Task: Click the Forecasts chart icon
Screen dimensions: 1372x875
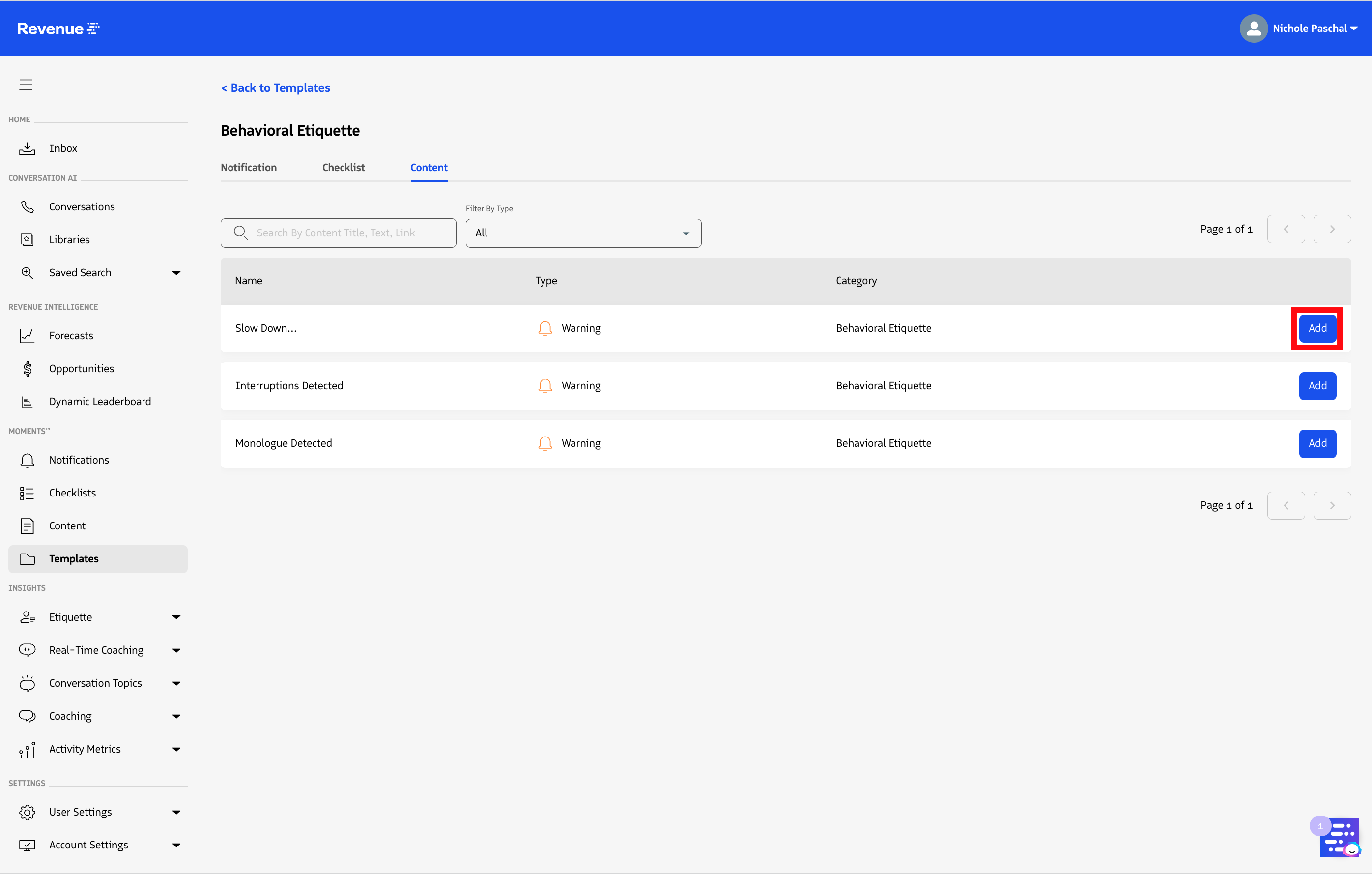Action: click(28, 335)
